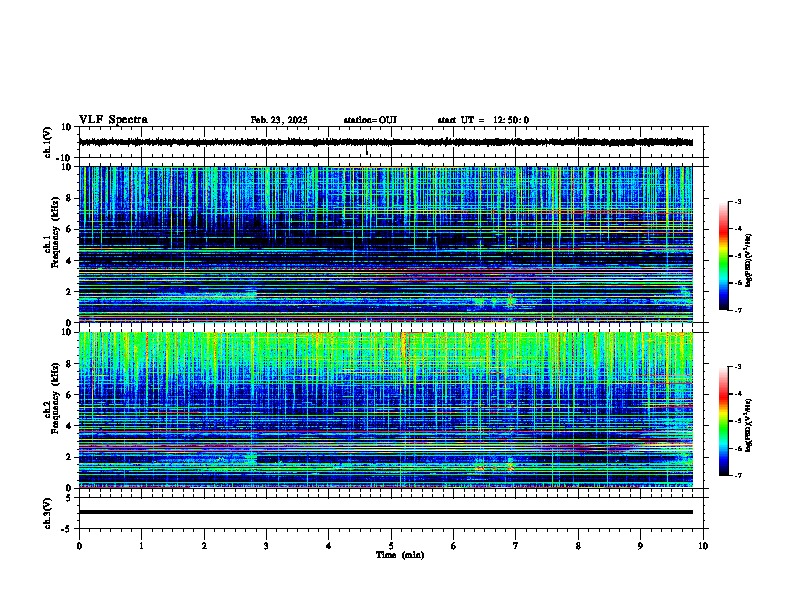Select the date label Feb. 23, 2025
Viewport: 792px width, 612px height.
pos(279,120)
